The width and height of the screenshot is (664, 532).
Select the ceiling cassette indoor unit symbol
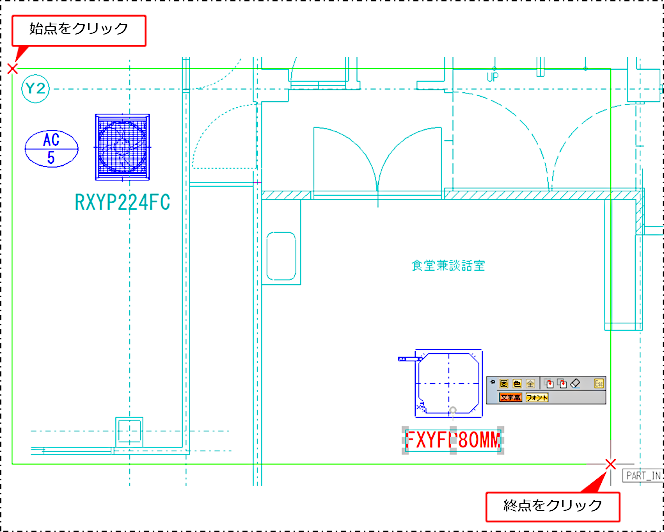coord(447,384)
